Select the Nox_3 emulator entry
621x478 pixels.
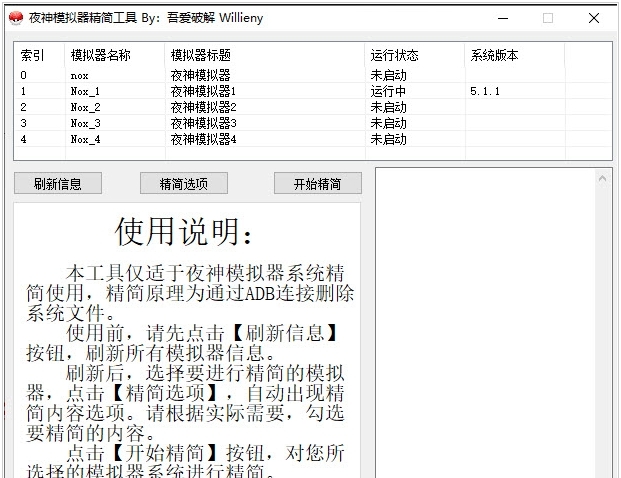pos(85,123)
